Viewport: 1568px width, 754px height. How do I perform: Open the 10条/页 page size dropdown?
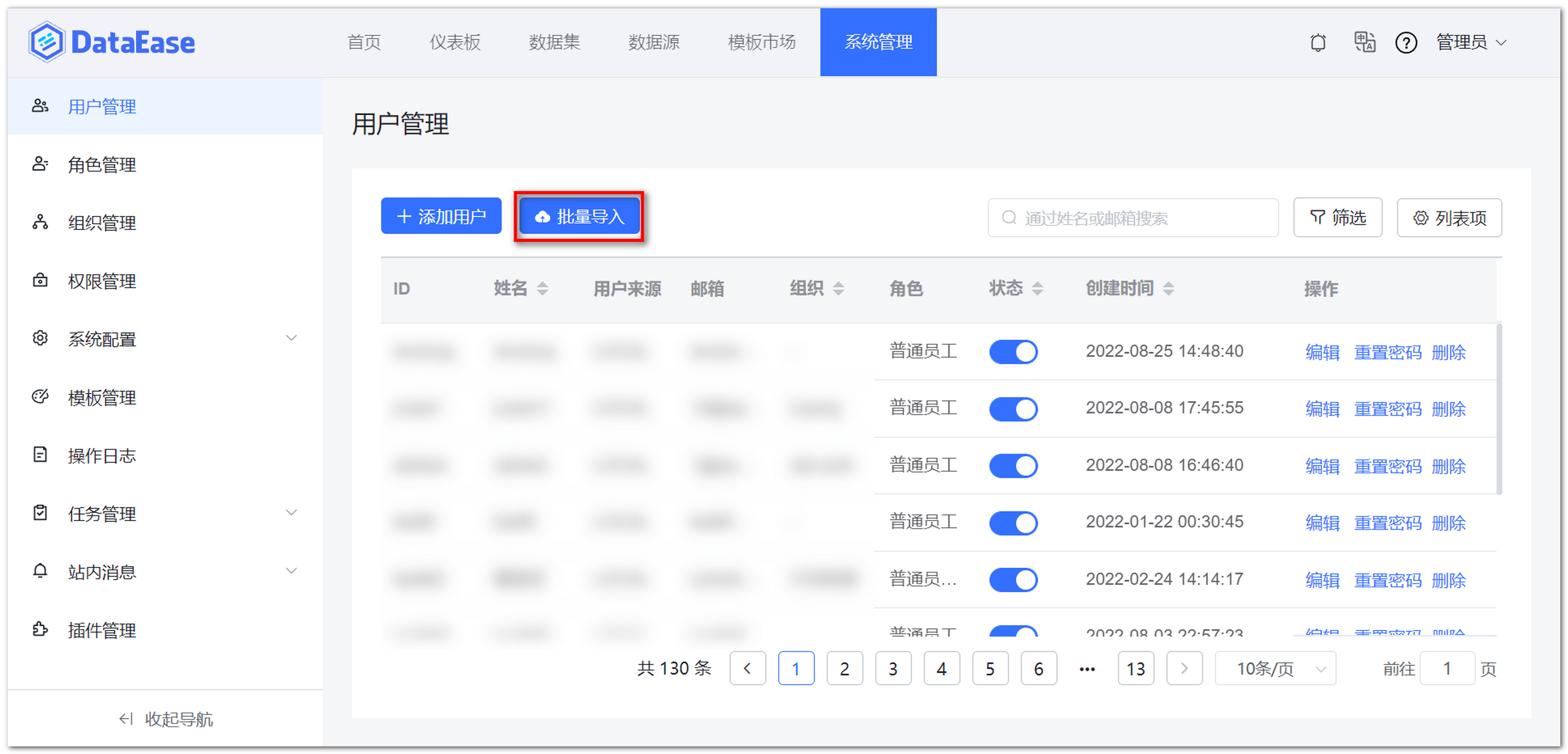[x=1276, y=668]
